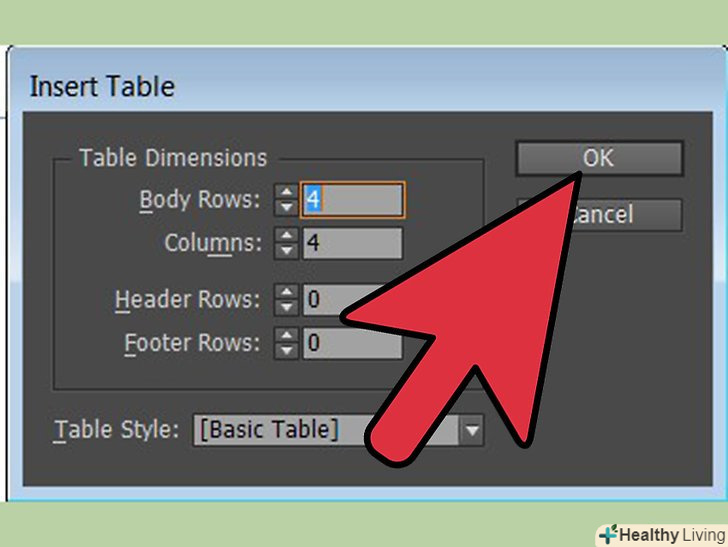The image size is (728, 547).
Task: Click the Table Style label
Action: [116, 430]
